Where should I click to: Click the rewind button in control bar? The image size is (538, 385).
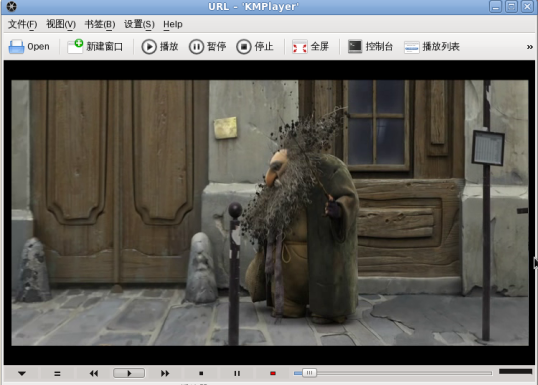[x=94, y=373]
